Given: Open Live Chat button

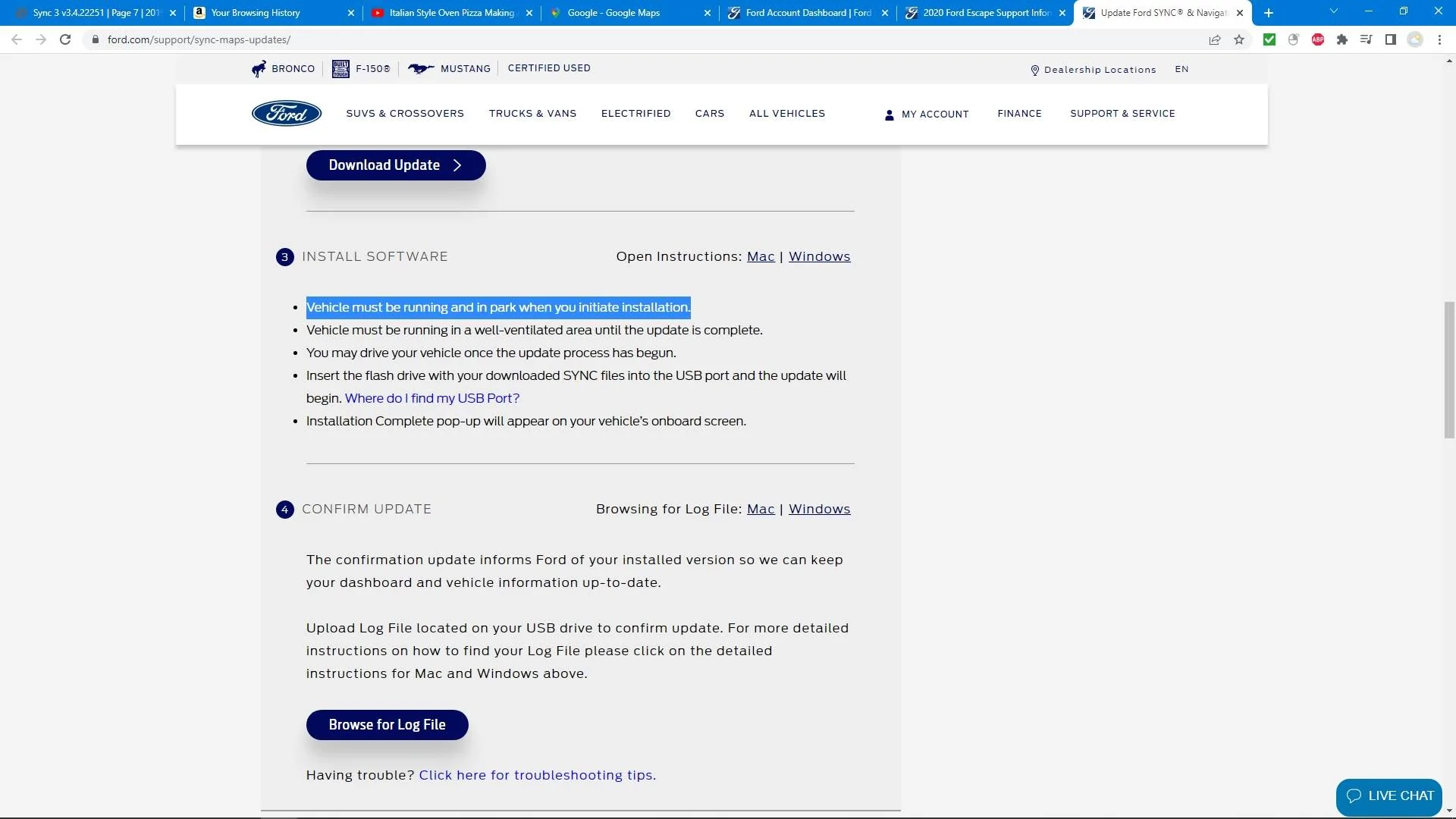Looking at the screenshot, I should point(1389,796).
